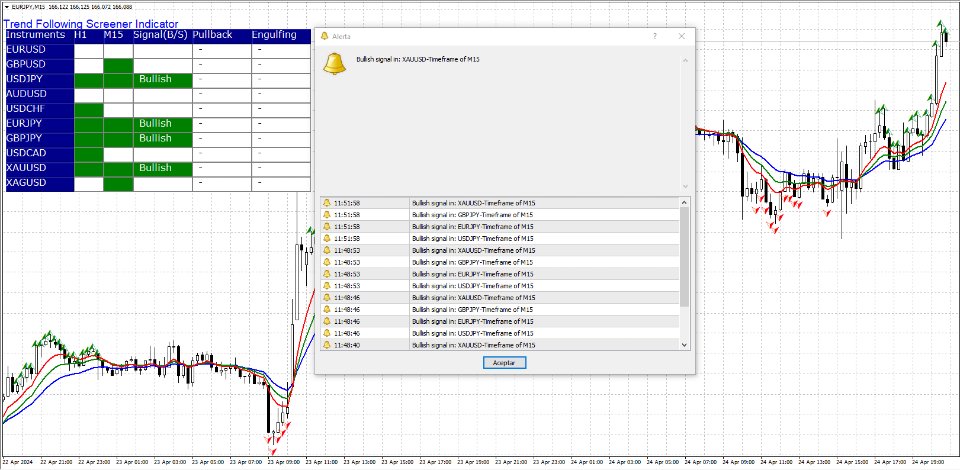The width and height of the screenshot is (960, 470).
Task: Click bell icon of 11:51:58 GBPJPY alert row
Action: point(327,214)
